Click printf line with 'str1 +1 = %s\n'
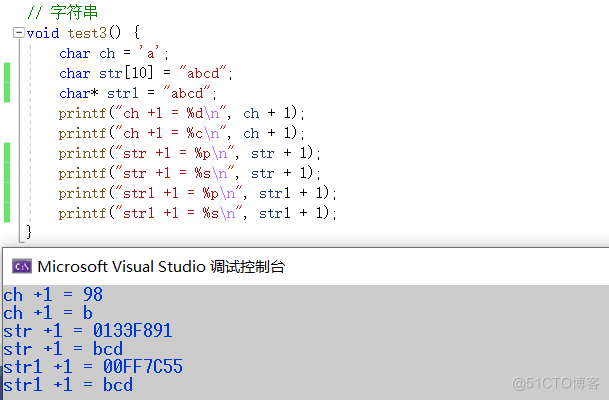 (x=197, y=213)
